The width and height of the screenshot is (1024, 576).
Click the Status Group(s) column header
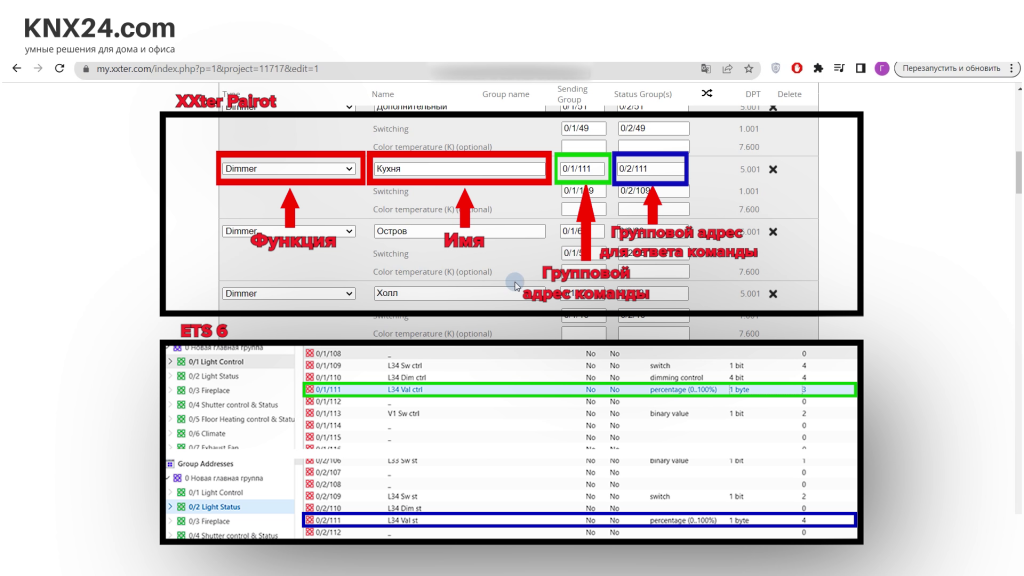(643, 94)
